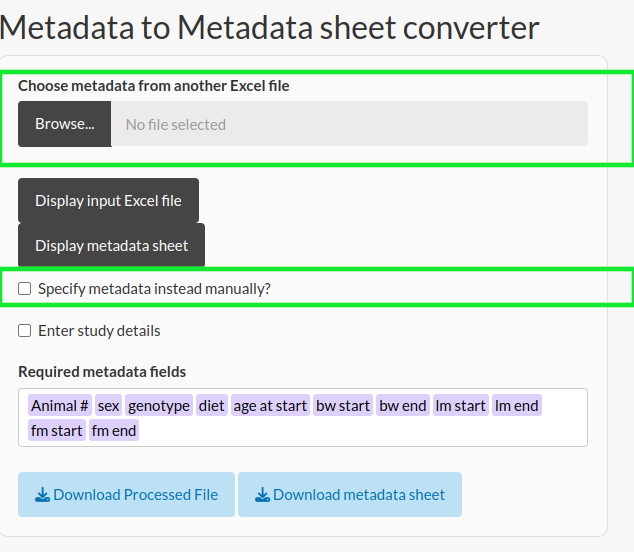
Task: Click the download icon on Download Processed File
Action: coord(42,495)
